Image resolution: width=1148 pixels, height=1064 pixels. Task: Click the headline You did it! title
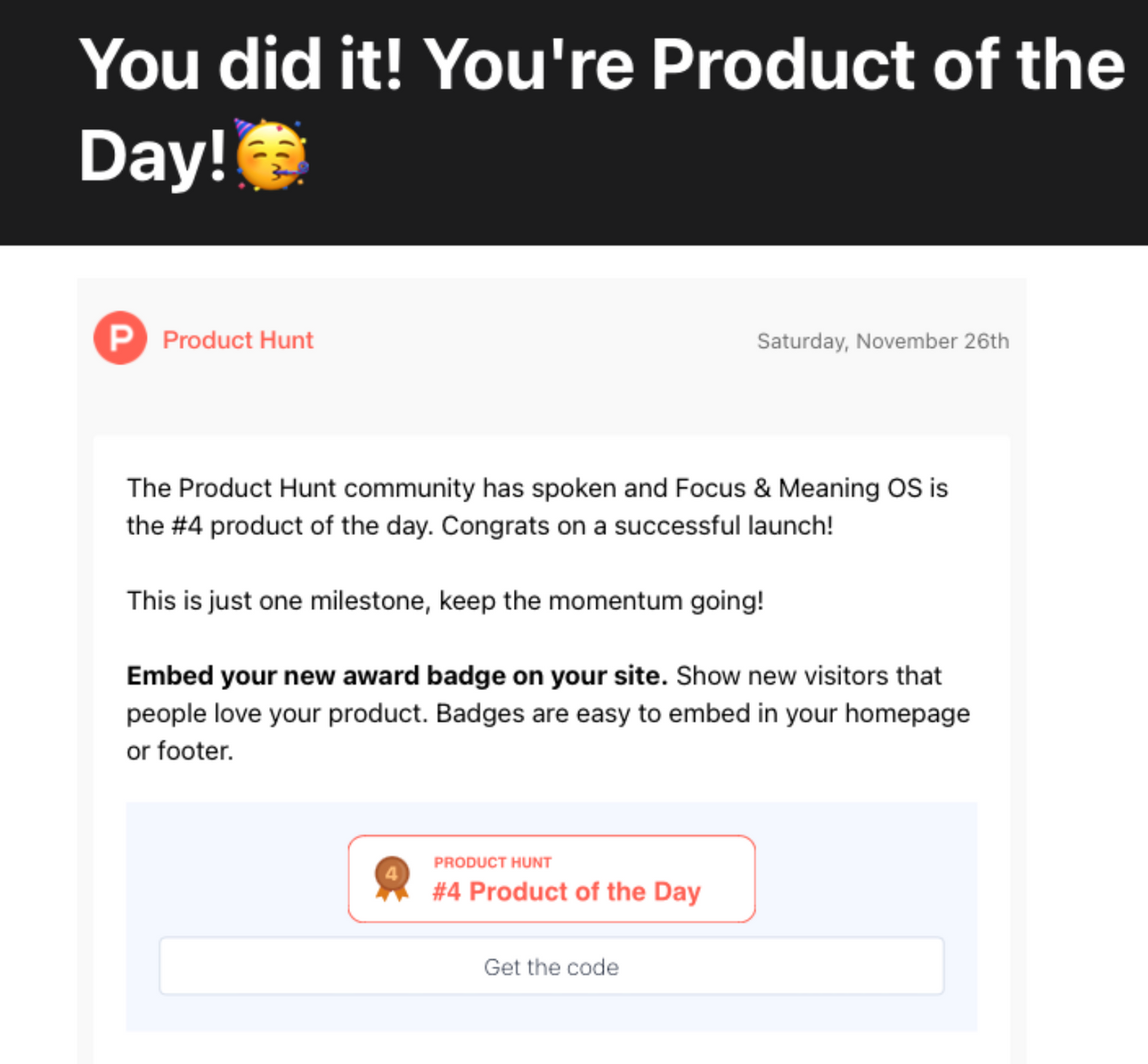[601, 65]
